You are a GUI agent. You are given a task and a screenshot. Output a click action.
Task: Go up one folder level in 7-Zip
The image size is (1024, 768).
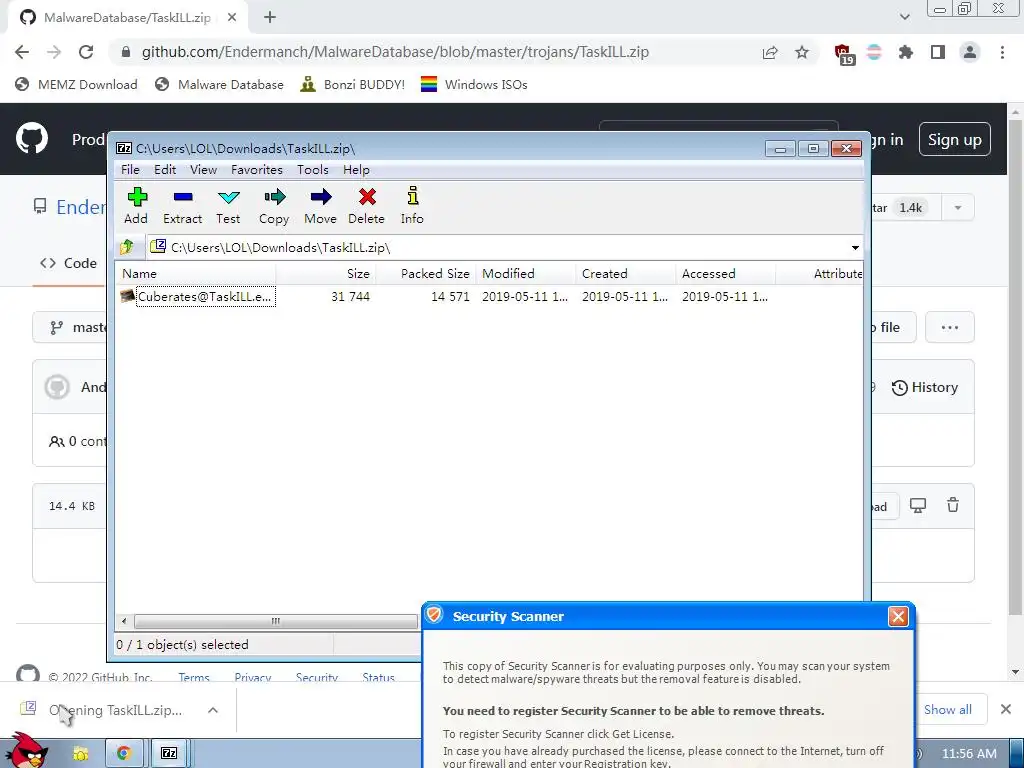click(x=127, y=247)
